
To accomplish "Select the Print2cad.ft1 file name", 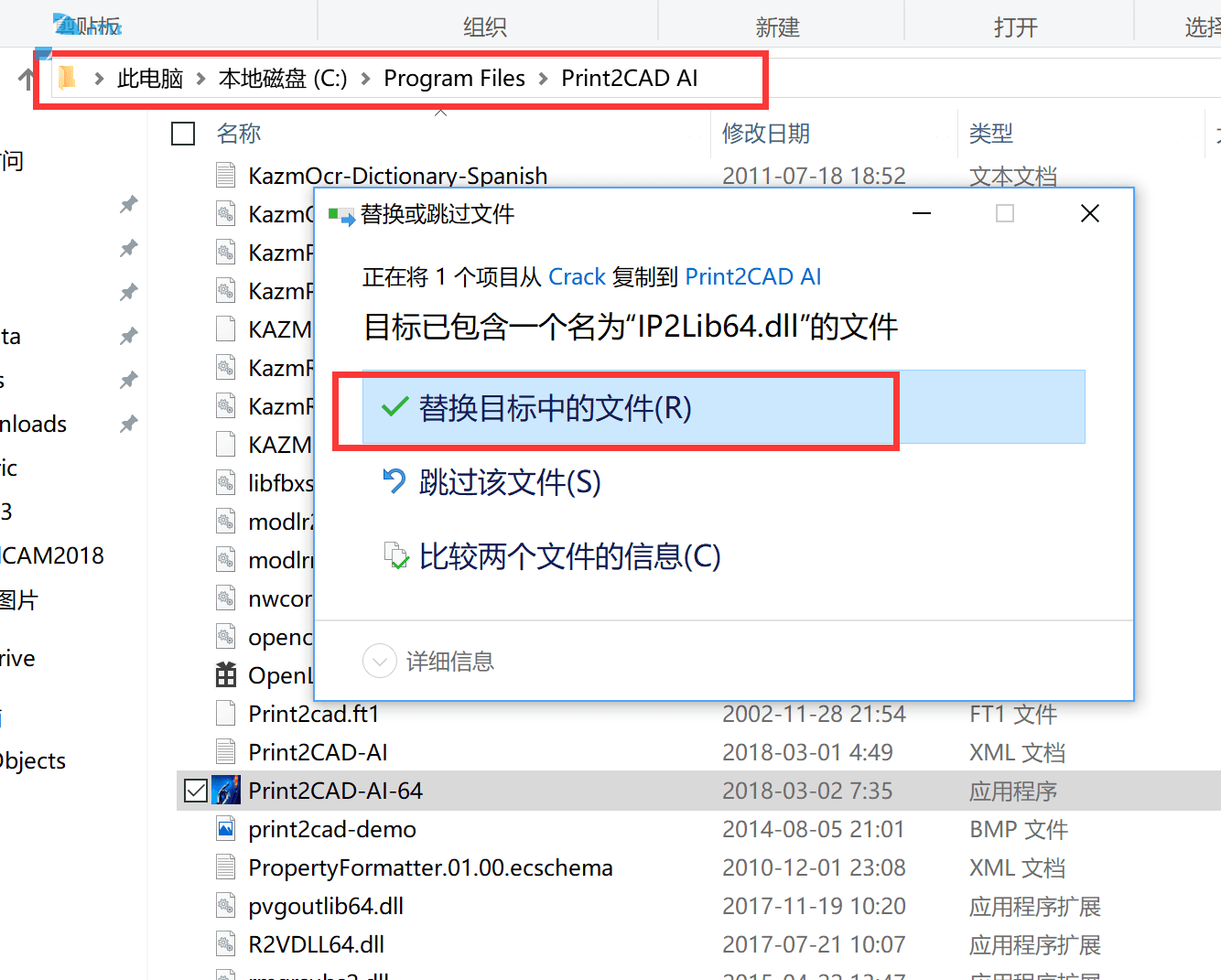I will (314, 714).
